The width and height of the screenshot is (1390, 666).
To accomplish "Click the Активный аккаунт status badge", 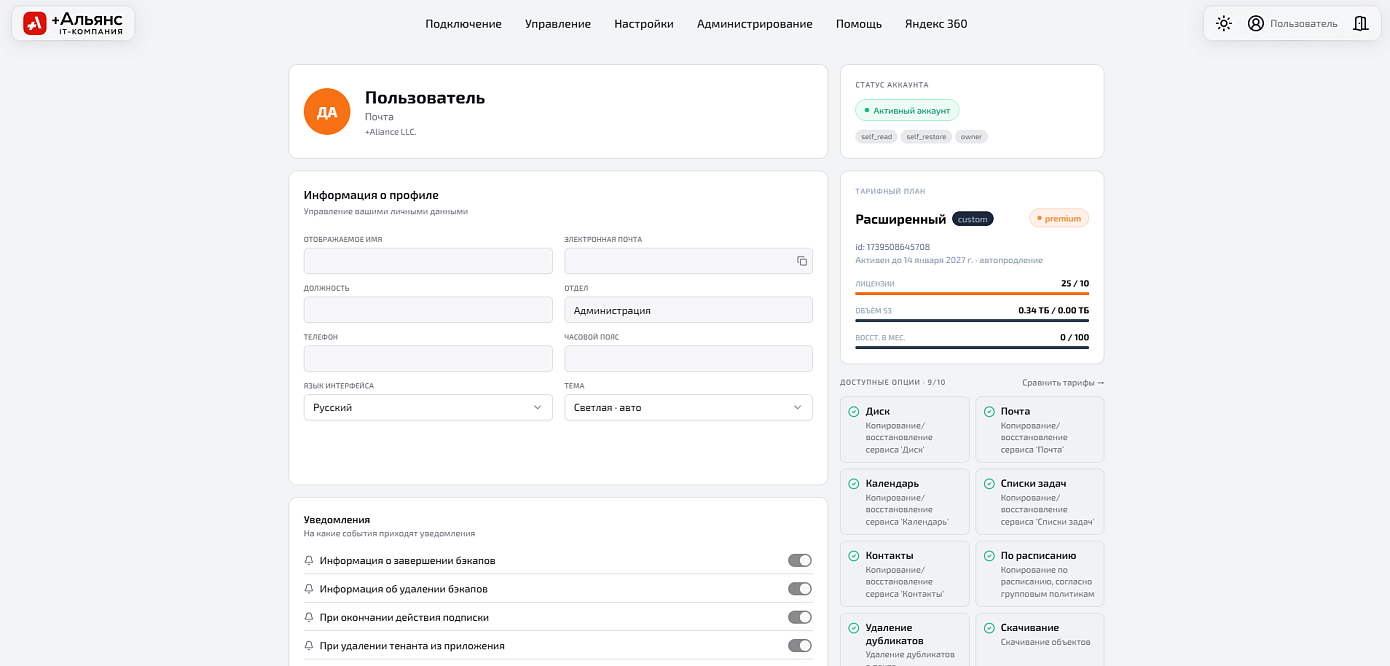I will click(x=907, y=110).
